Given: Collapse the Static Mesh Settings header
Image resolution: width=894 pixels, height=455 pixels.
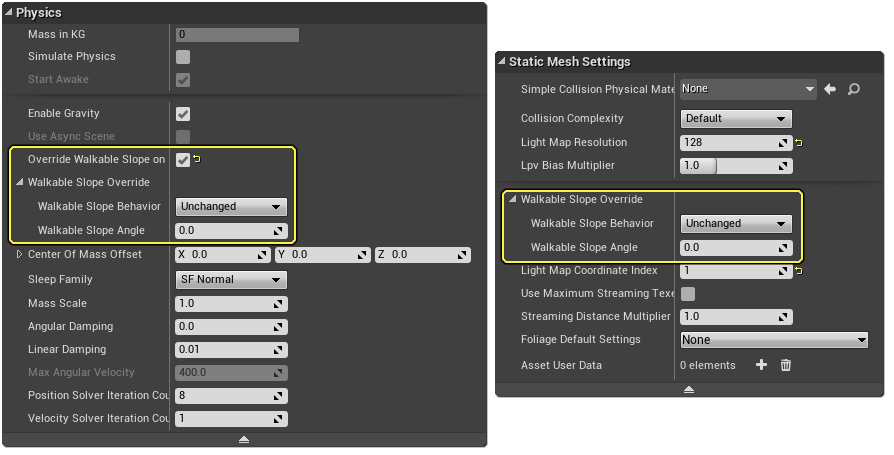Looking at the screenshot, I should (x=502, y=62).
